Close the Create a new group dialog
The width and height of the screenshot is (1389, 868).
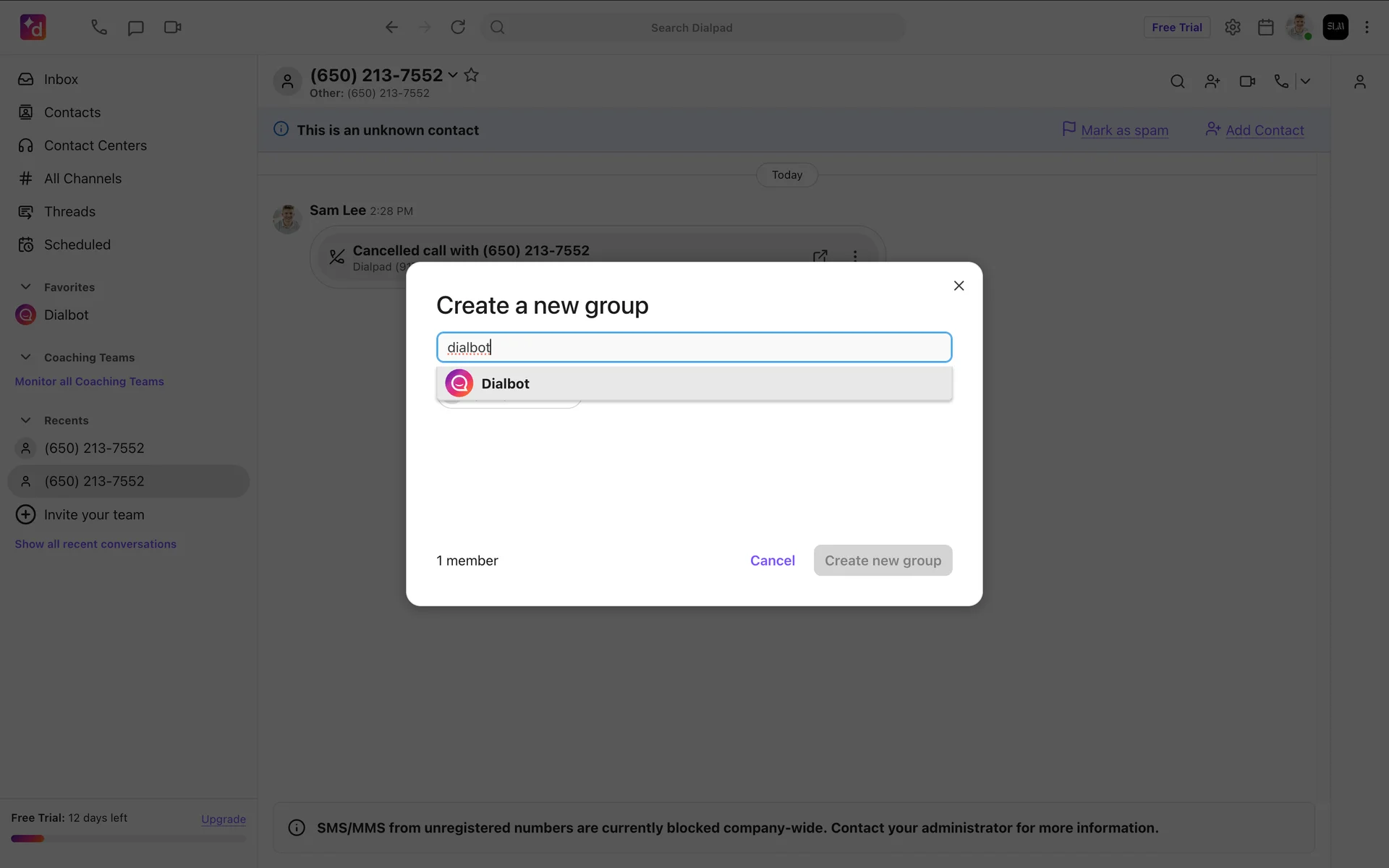(x=959, y=286)
